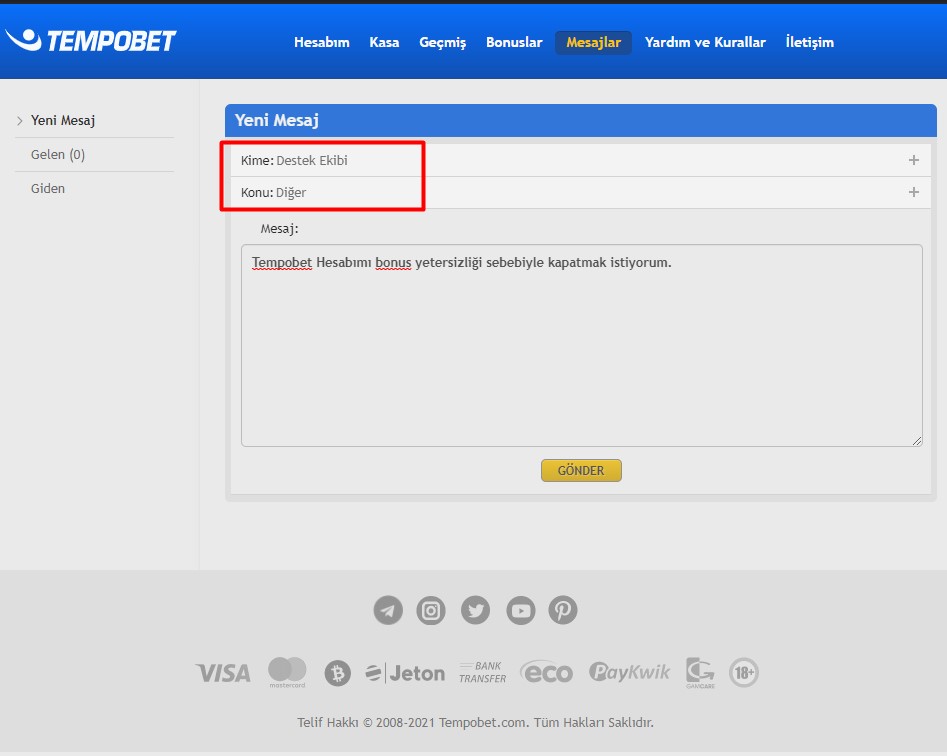Click the Tempobet logo
This screenshot has height=756, width=947.
(x=91, y=40)
